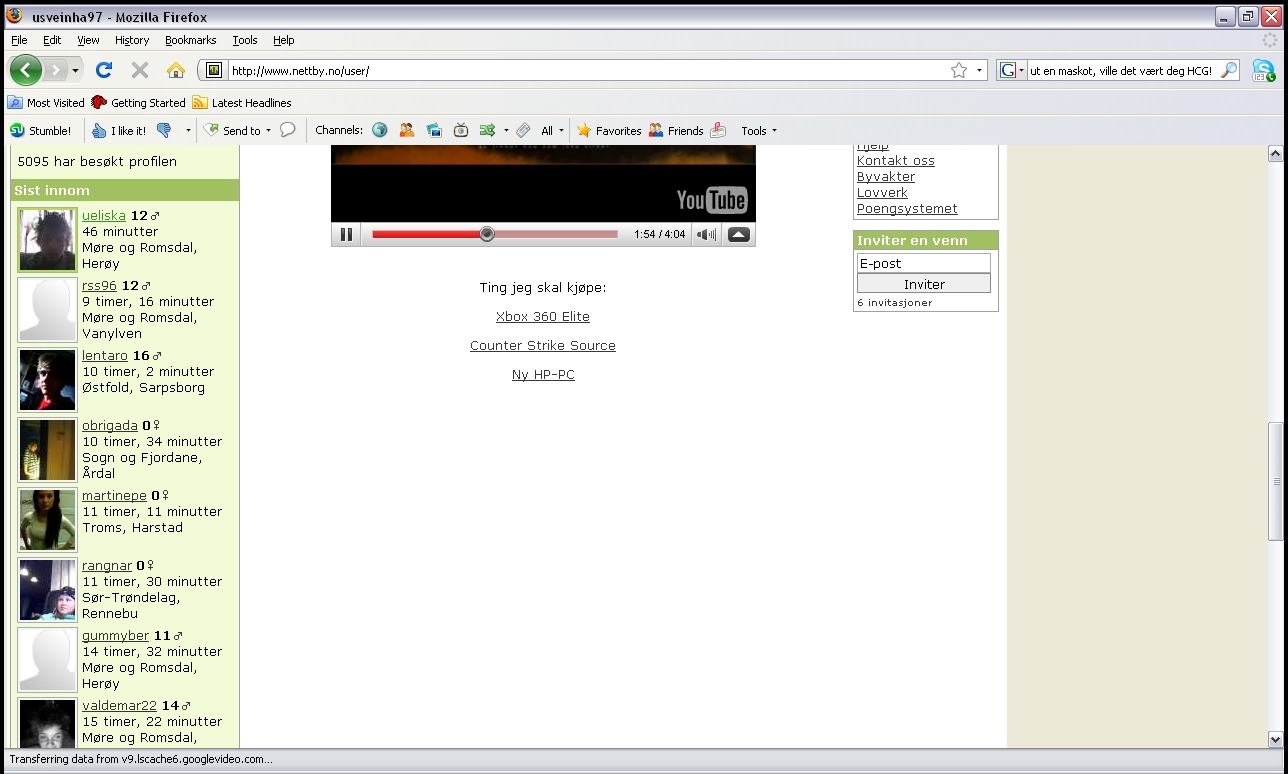Click the Stumble! button
This screenshot has height=774, width=1288.
coord(41,130)
